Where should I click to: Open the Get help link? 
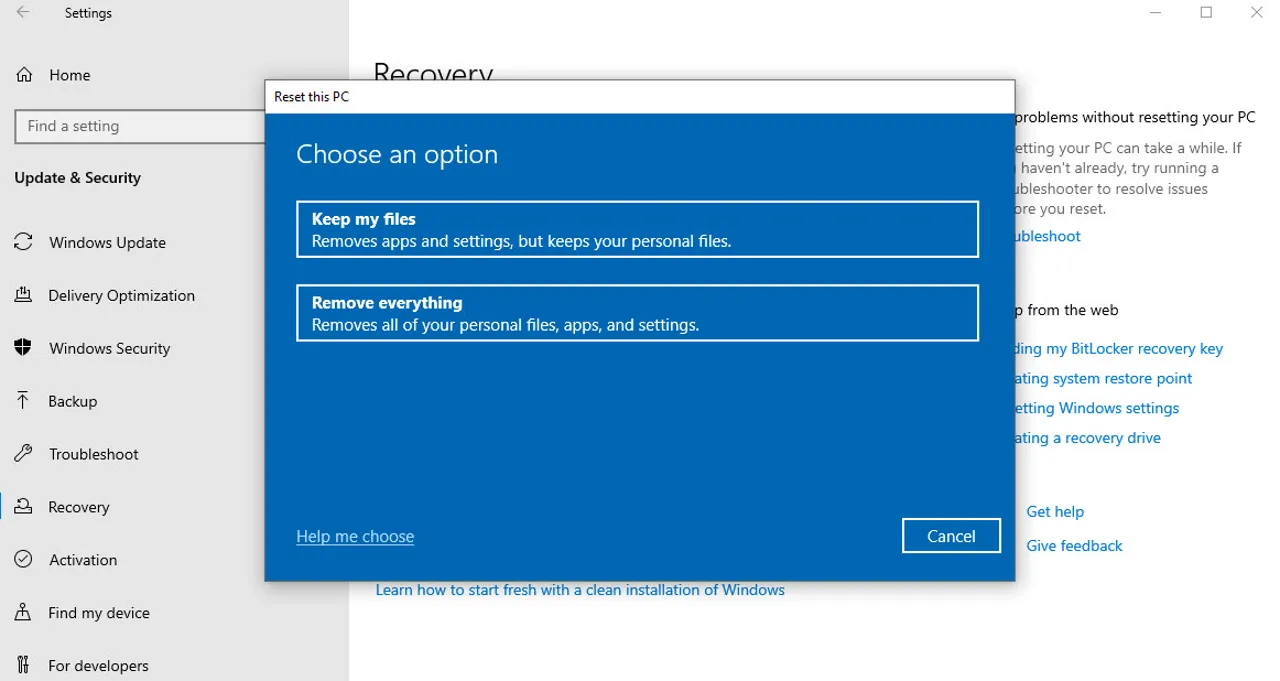tap(1054, 512)
